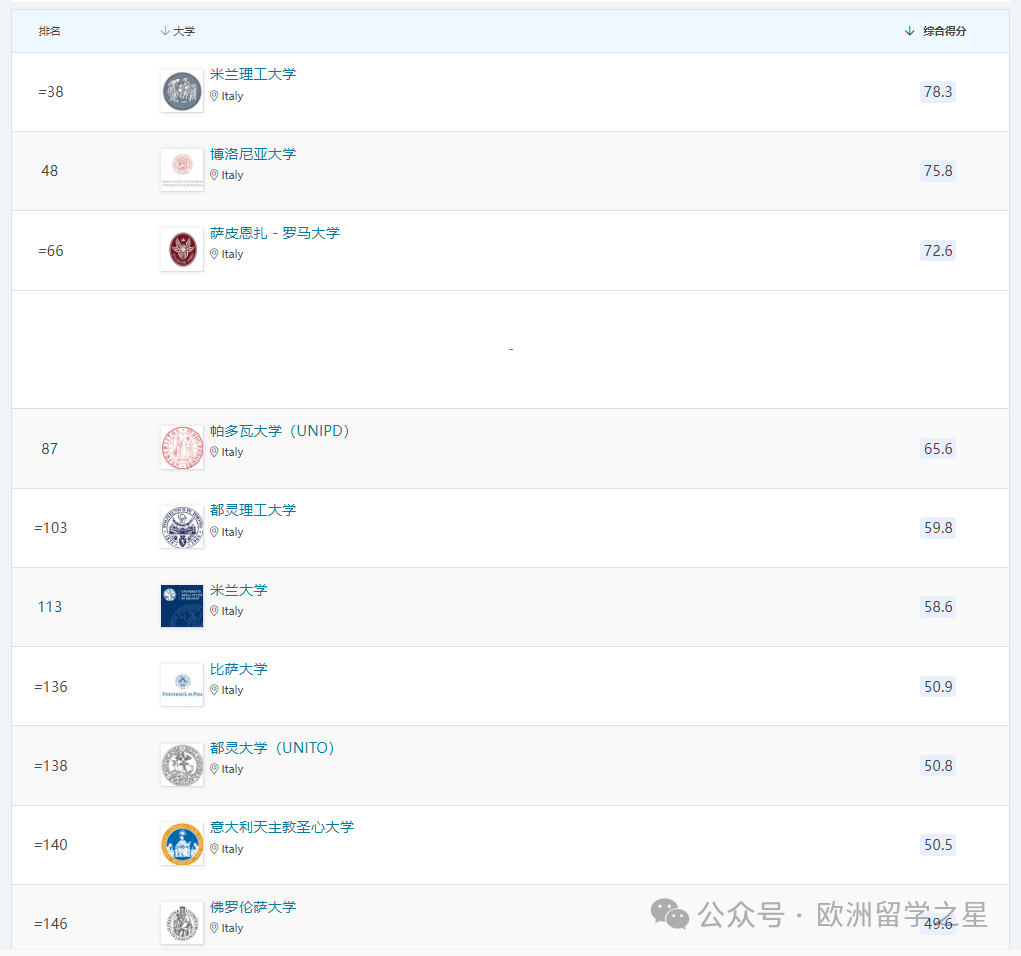The height and width of the screenshot is (956, 1021).
Task: Click the Catholic University Sacred Heart logo
Action: click(x=182, y=844)
